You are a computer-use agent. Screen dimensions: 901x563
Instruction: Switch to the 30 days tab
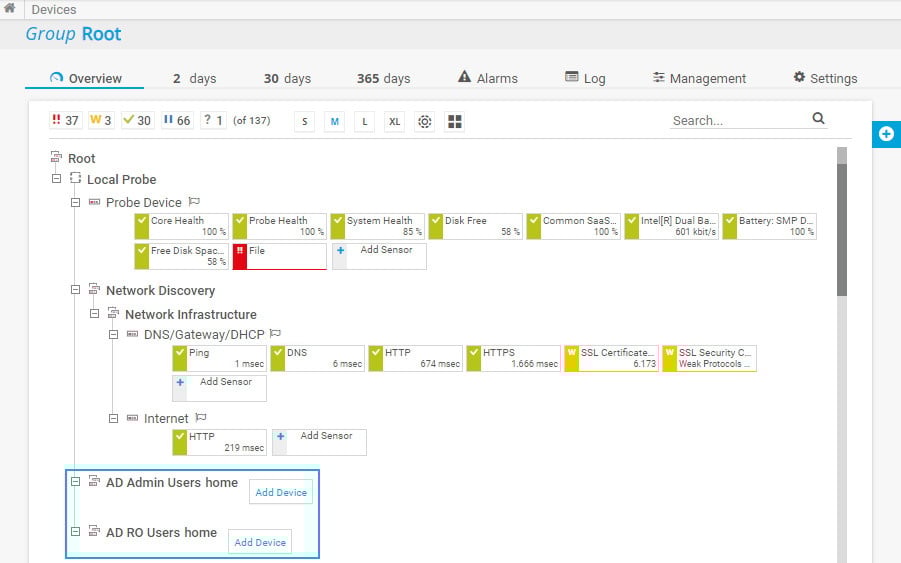[286, 78]
